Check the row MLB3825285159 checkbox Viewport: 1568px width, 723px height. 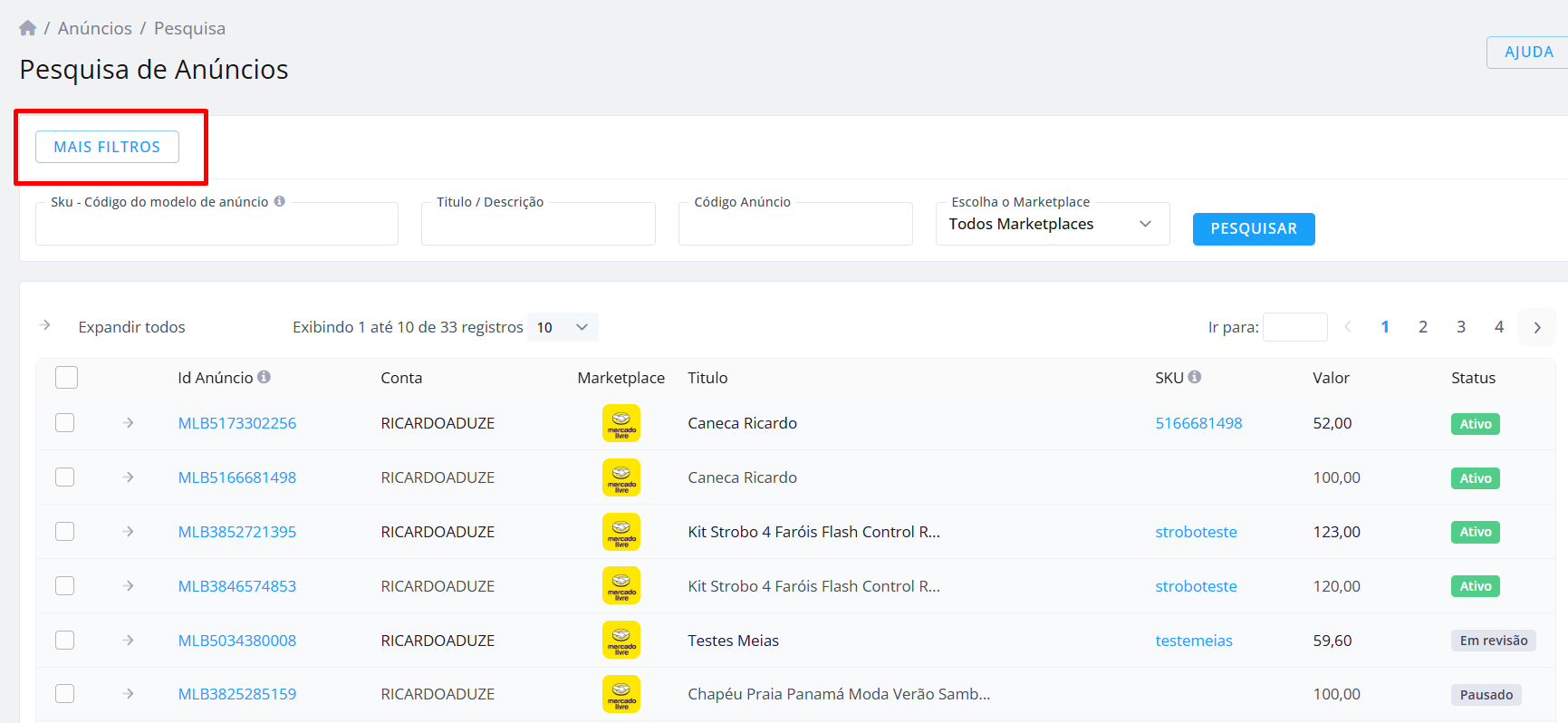pyautogui.click(x=65, y=694)
